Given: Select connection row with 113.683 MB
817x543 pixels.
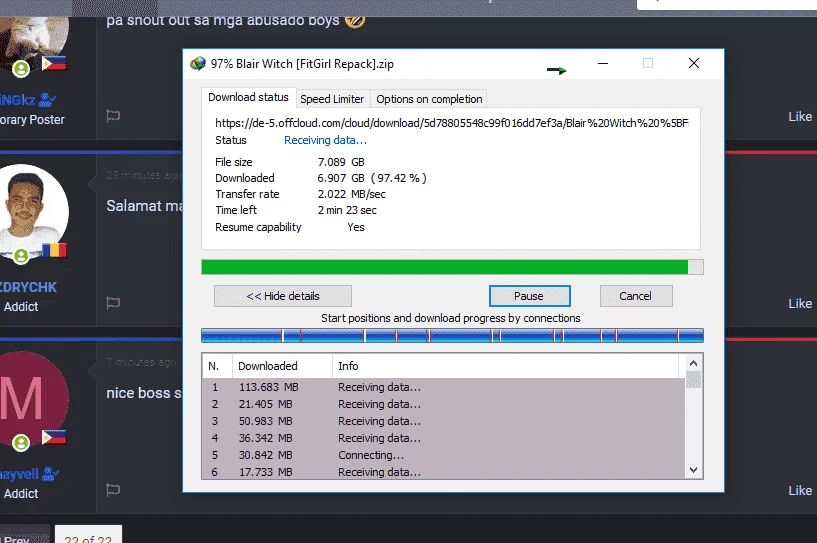Looking at the screenshot, I should 443,387.
